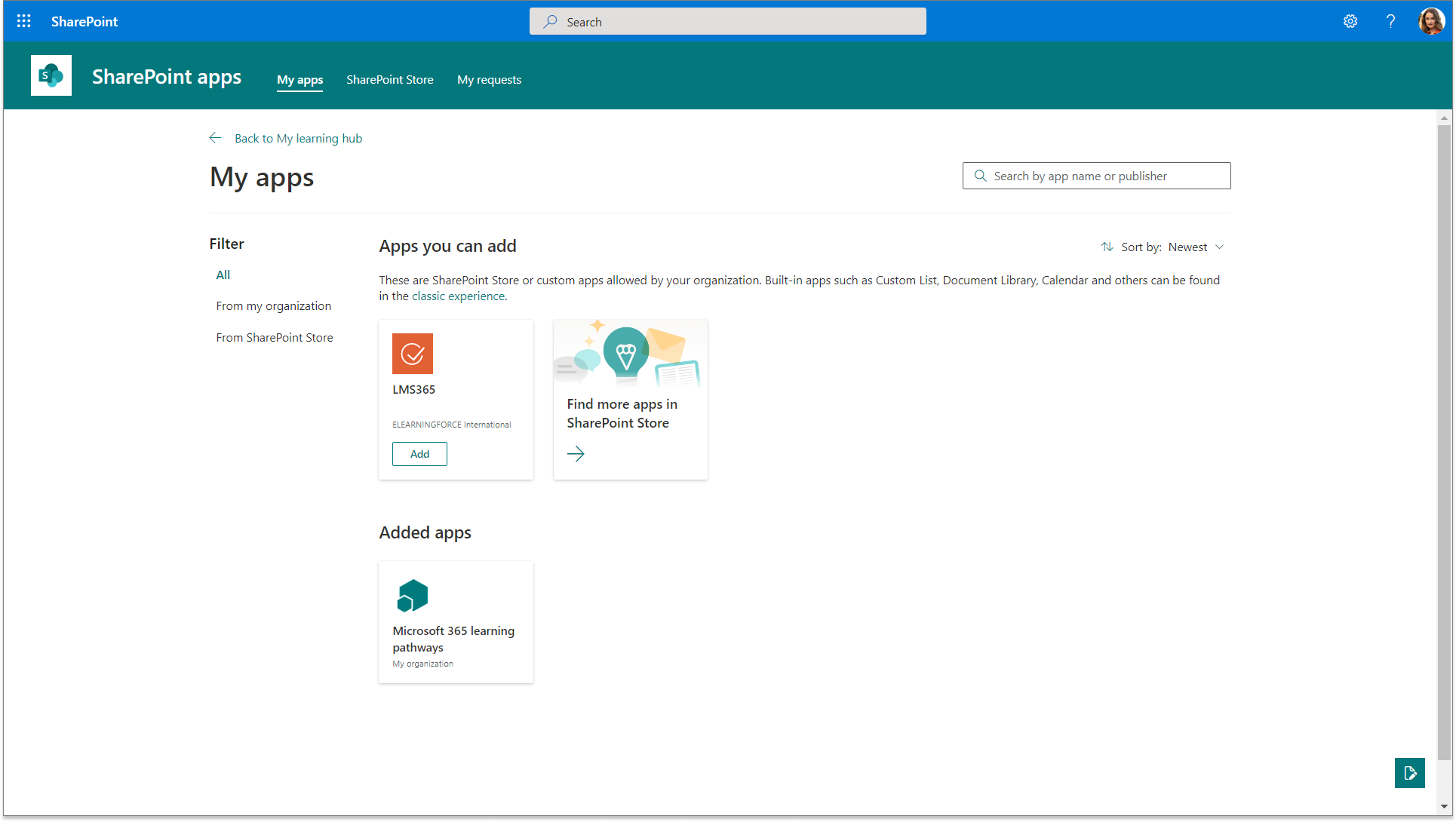Expand the Sort by Newest dropdown

[x=1196, y=247]
